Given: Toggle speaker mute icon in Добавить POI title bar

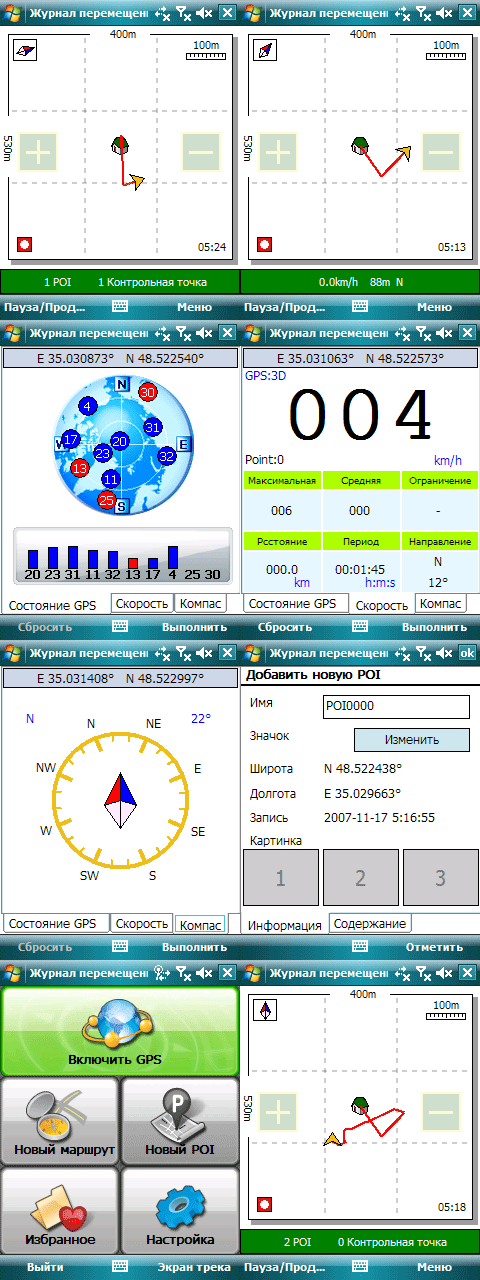Looking at the screenshot, I should [x=444, y=653].
